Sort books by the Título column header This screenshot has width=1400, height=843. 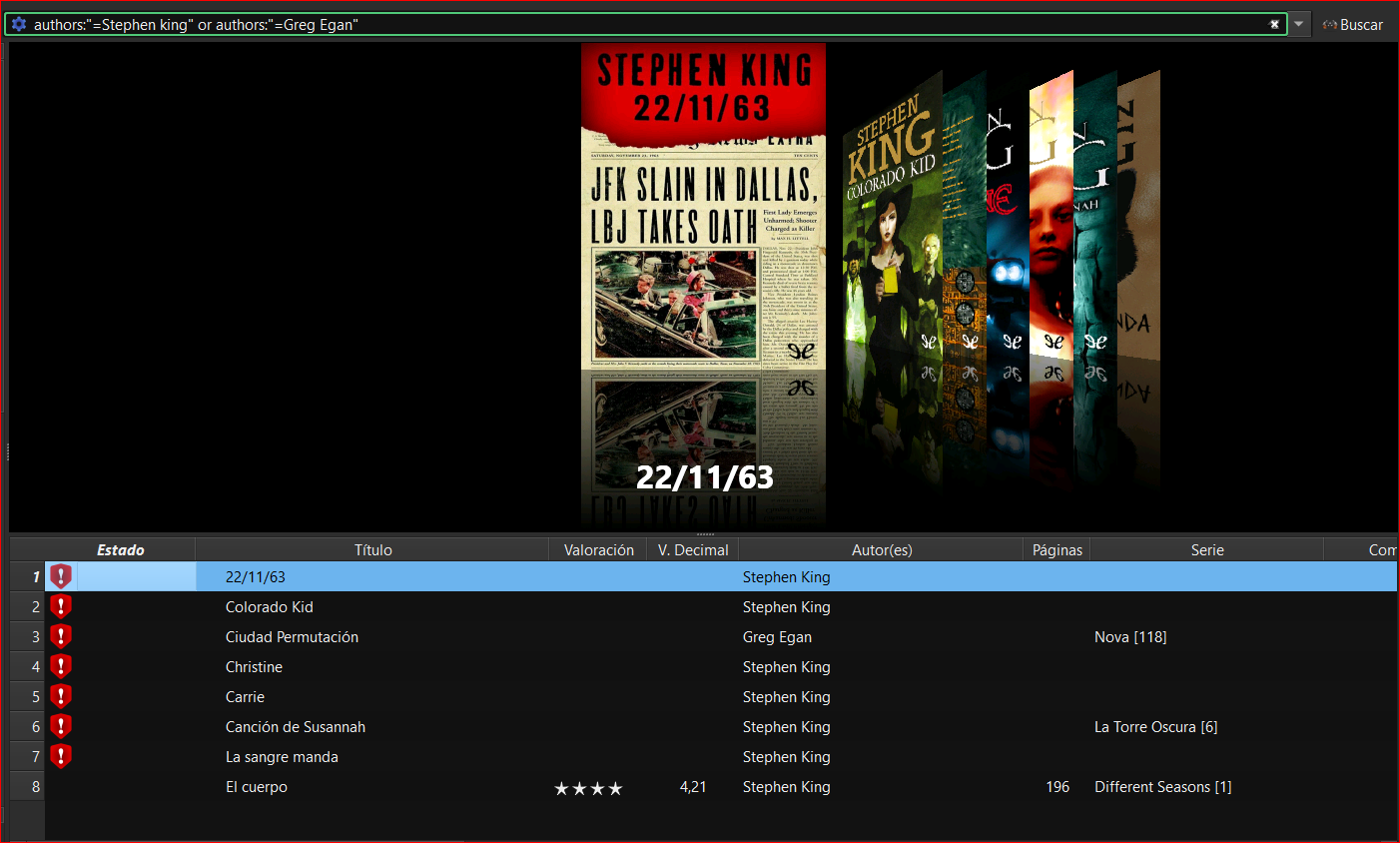372,550
